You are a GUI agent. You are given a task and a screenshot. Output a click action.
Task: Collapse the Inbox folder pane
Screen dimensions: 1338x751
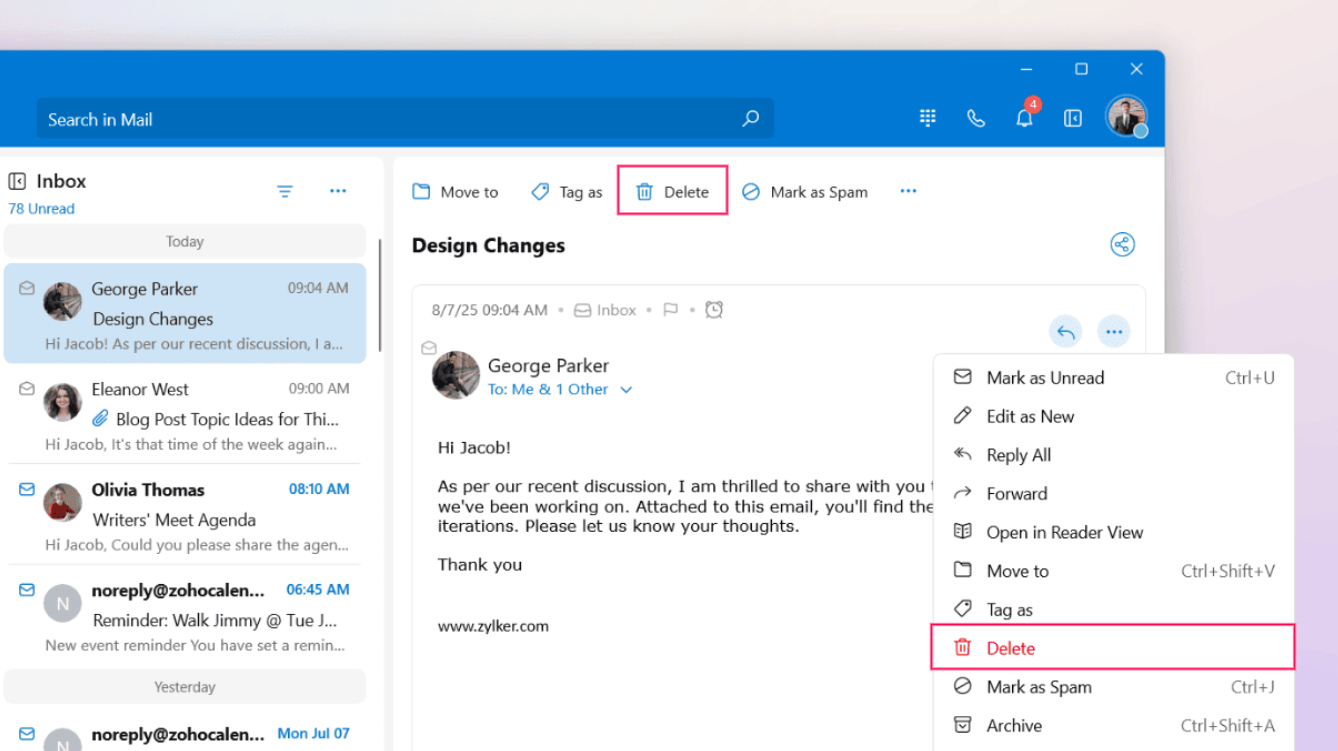(17, 181)
